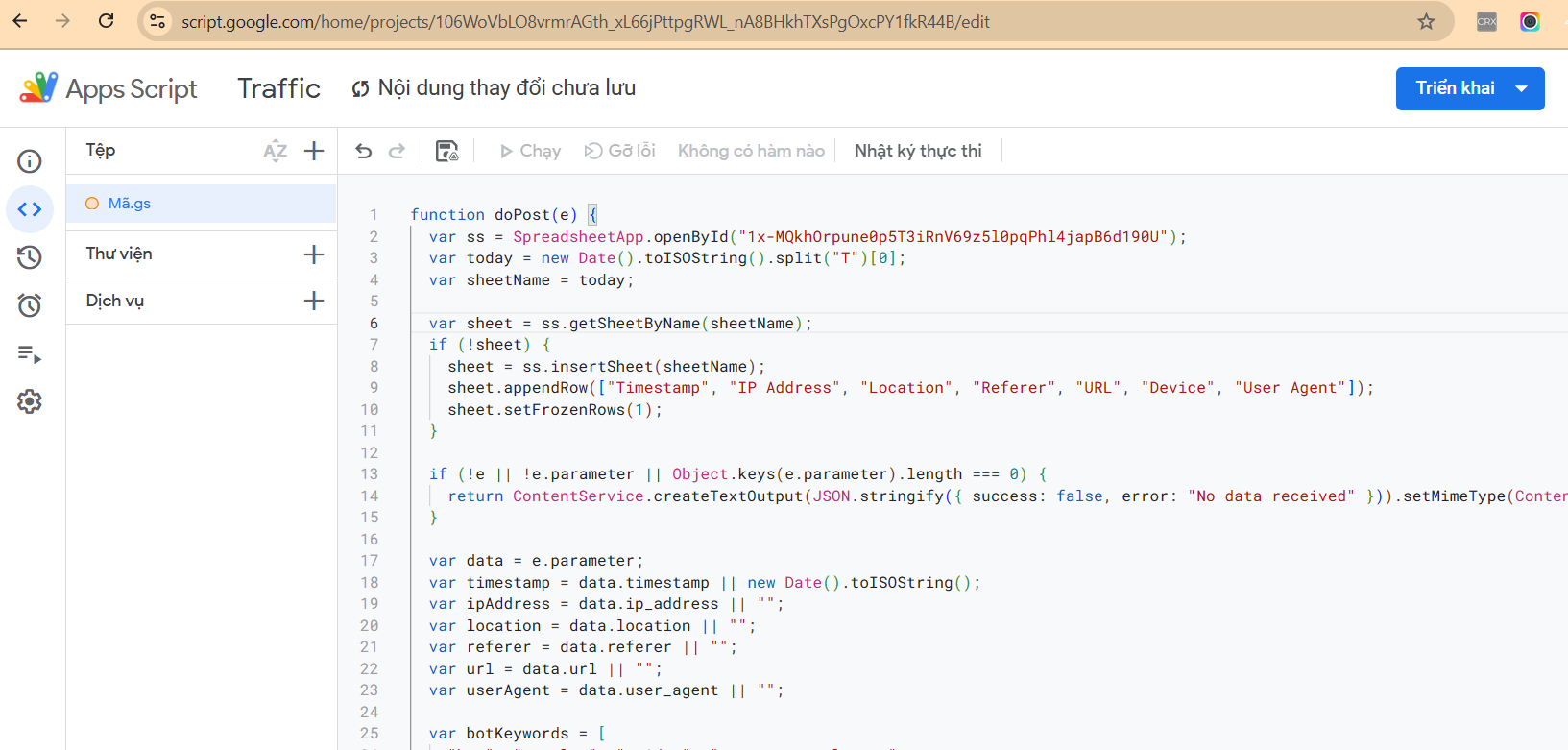Click the Traffic project title
This screenshot has height=750, width=1568.
(278, 88)
